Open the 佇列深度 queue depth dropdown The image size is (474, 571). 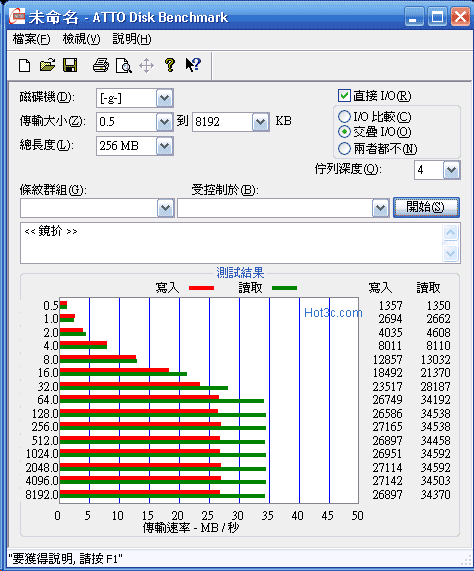(x=451, y=170)
